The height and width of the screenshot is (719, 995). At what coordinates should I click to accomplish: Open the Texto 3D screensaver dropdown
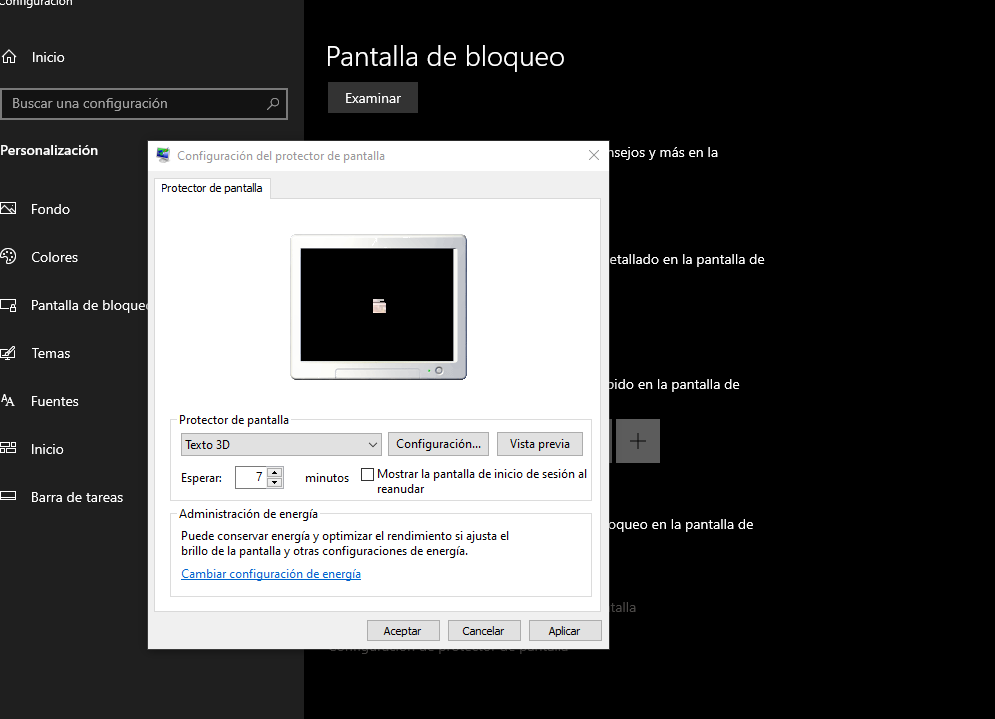point(280,444)
